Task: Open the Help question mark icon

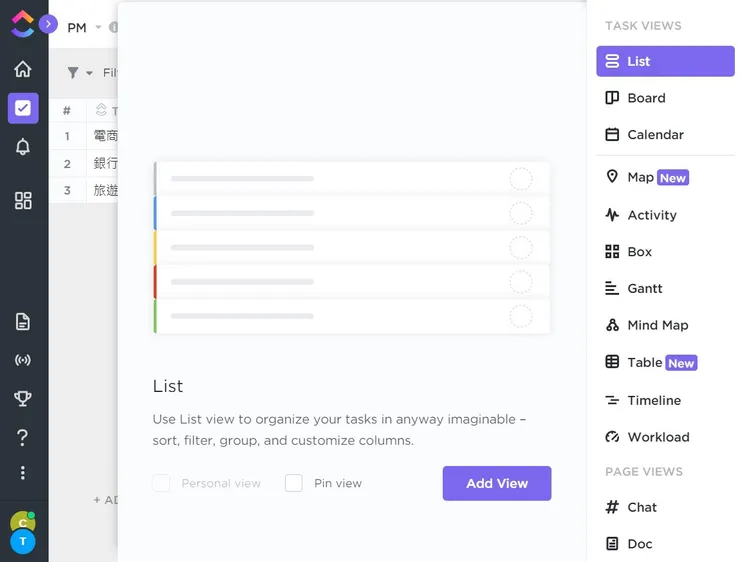Action: coord(23,437)
